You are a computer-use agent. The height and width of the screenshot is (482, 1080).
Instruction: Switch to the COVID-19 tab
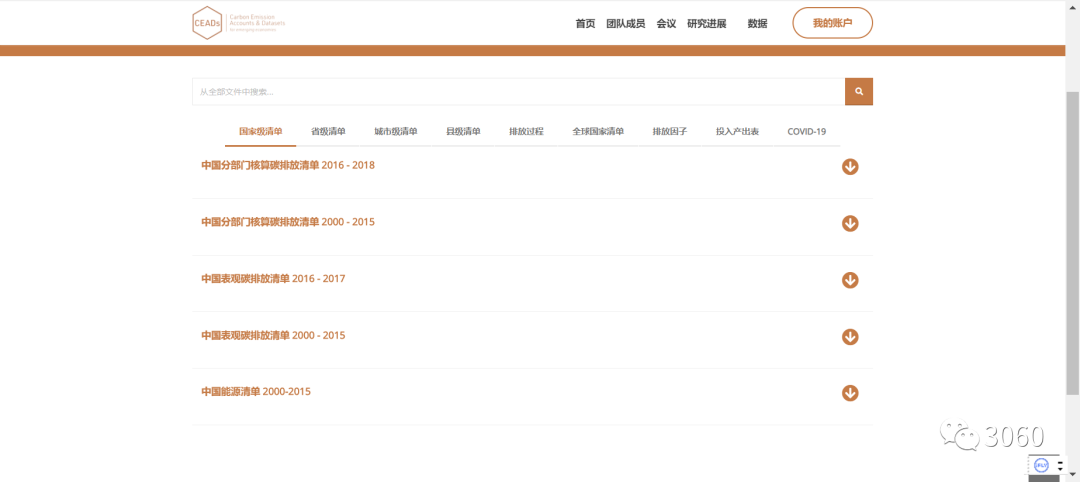[807, 132]
